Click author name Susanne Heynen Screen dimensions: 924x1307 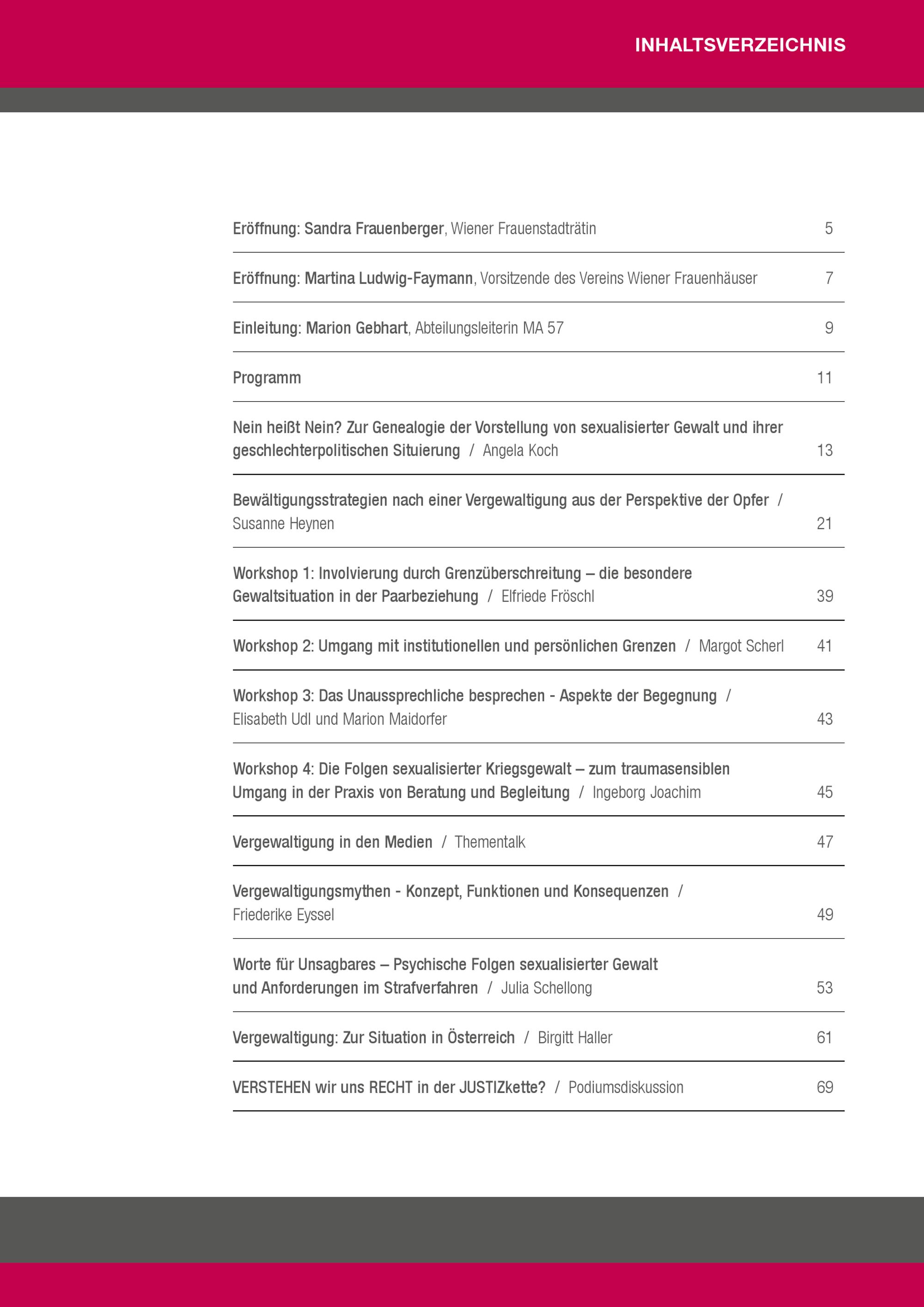pos(283,524)
